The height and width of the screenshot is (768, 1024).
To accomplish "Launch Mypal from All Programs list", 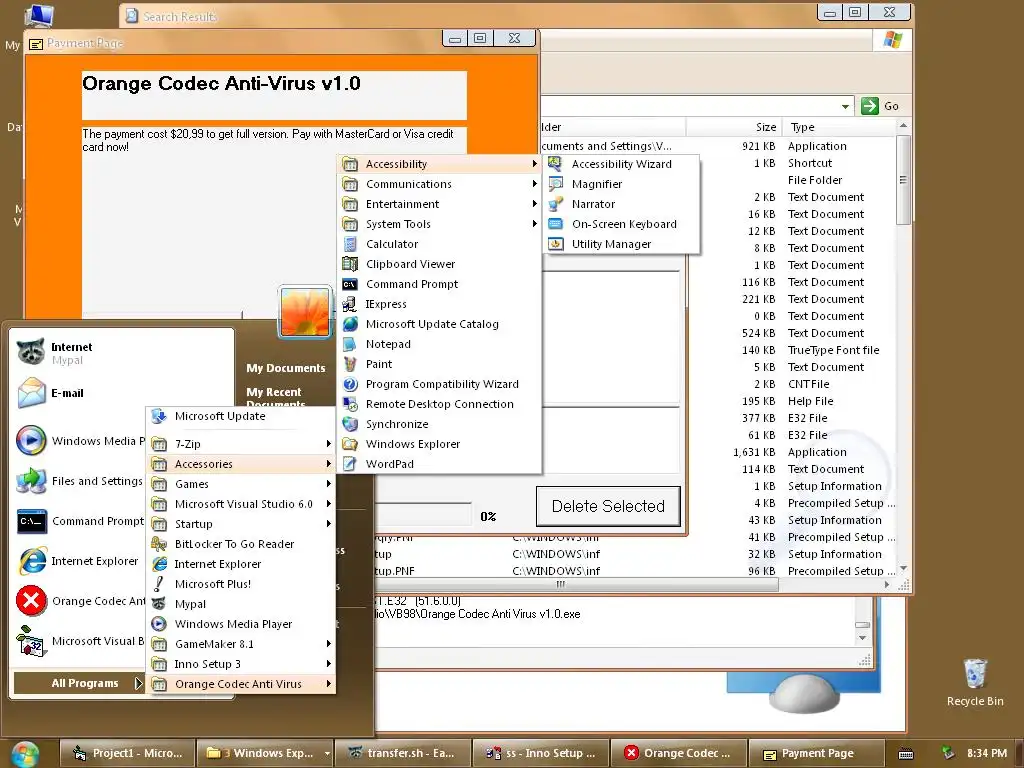I will (240, 604).
